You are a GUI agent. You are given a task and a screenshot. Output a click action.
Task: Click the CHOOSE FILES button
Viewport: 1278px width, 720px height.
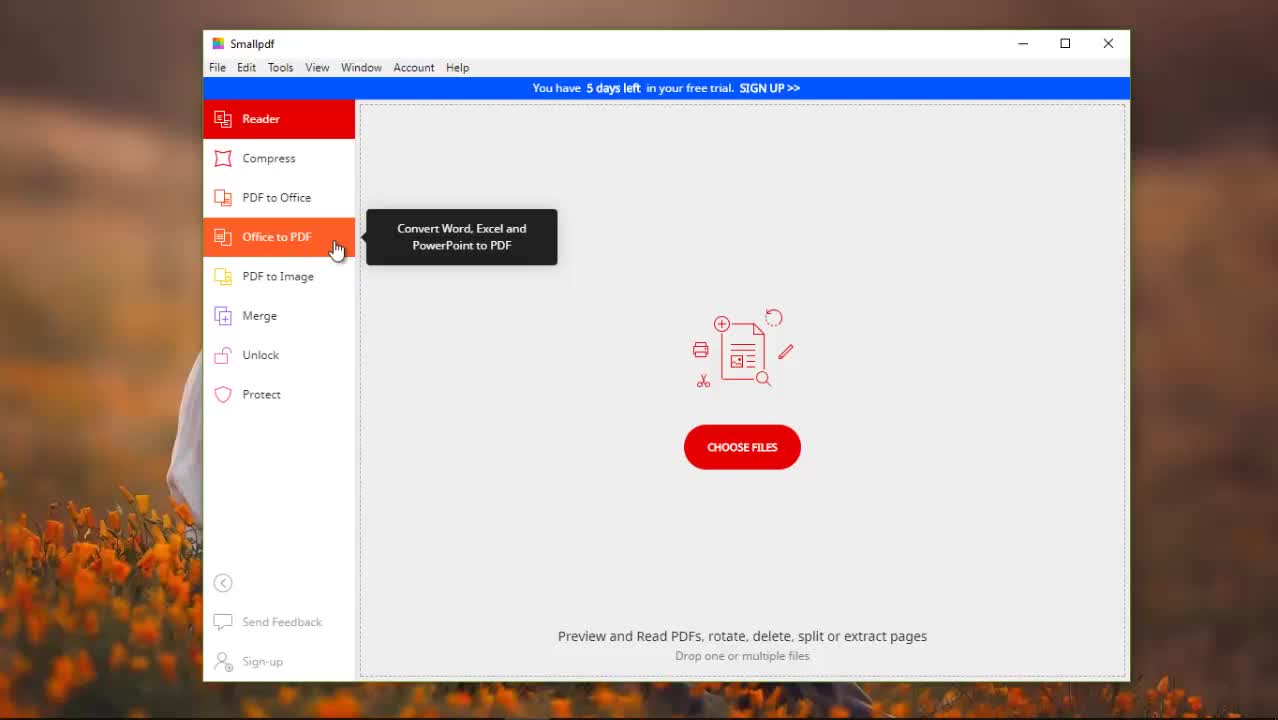tap(742, 447)
